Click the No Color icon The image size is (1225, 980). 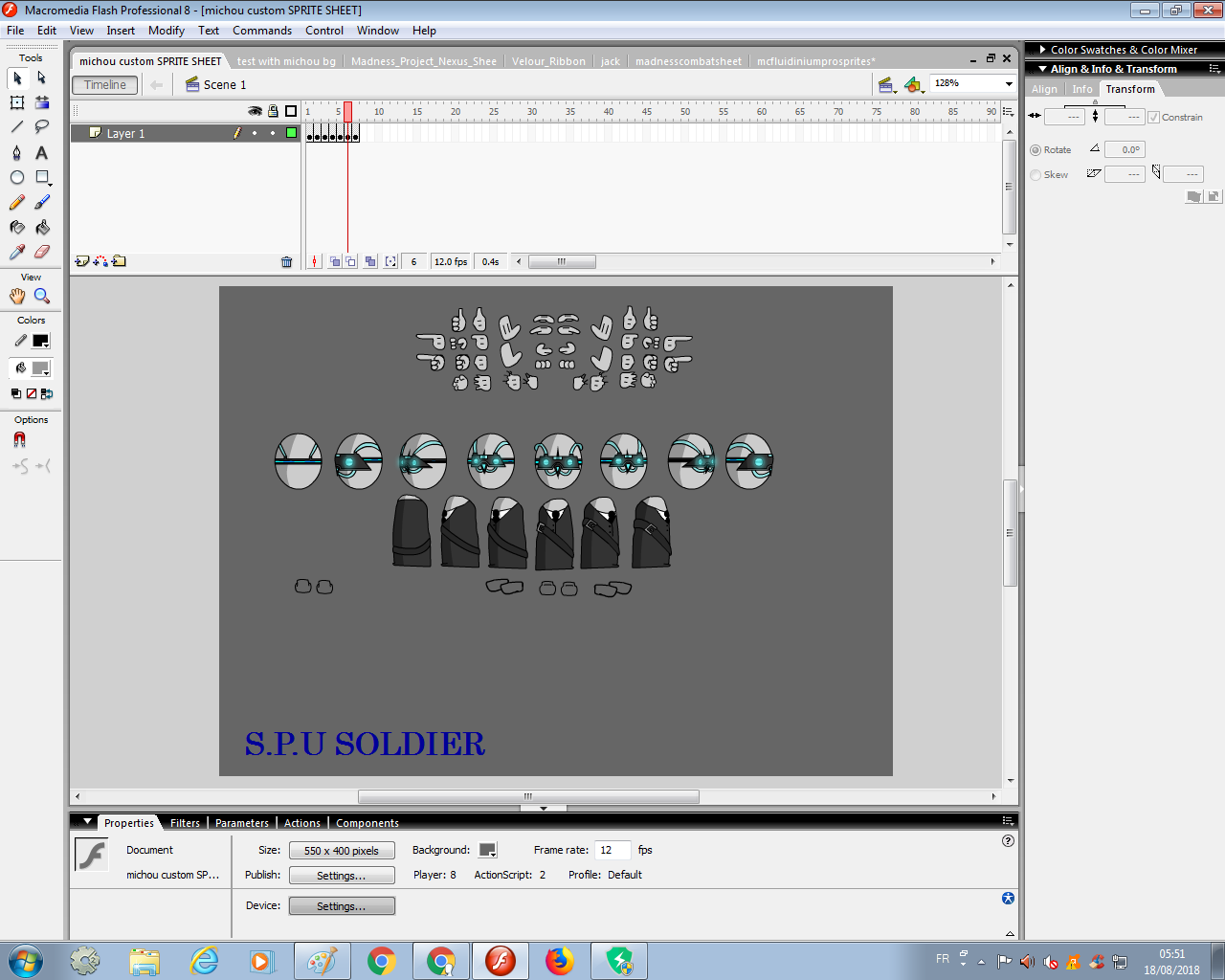[32, 393]
